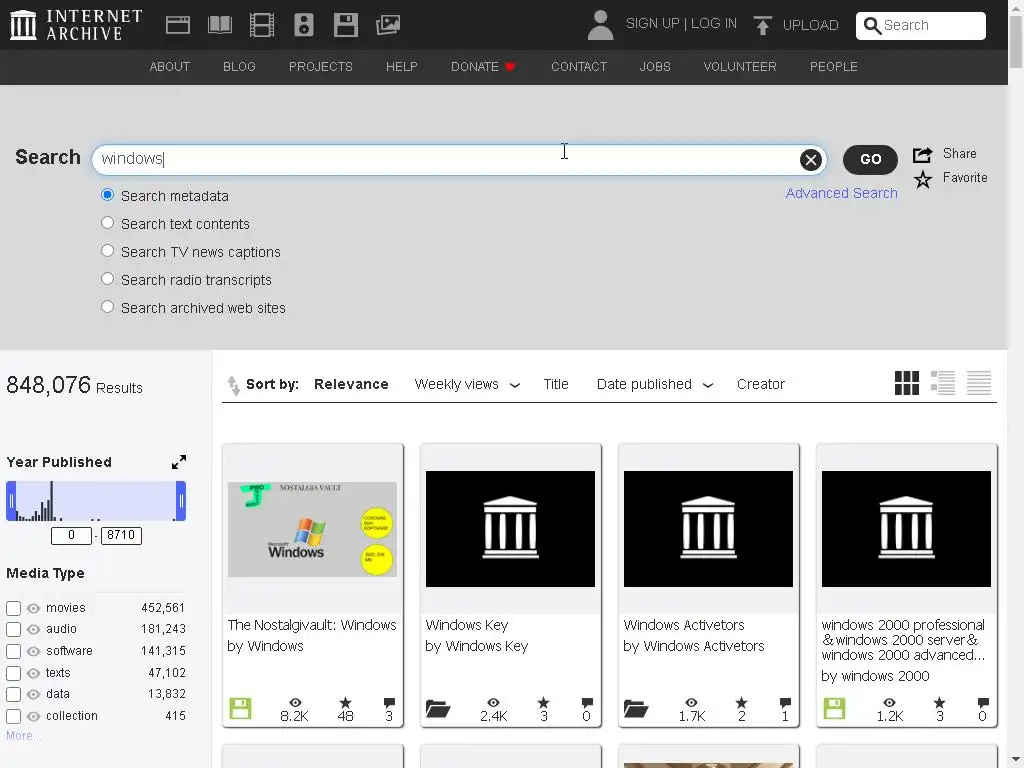Image resolution: width=1024 pixels, height=768 pixels.
Task: Open the Images icon in top bar
Action: tap(388, 25)
